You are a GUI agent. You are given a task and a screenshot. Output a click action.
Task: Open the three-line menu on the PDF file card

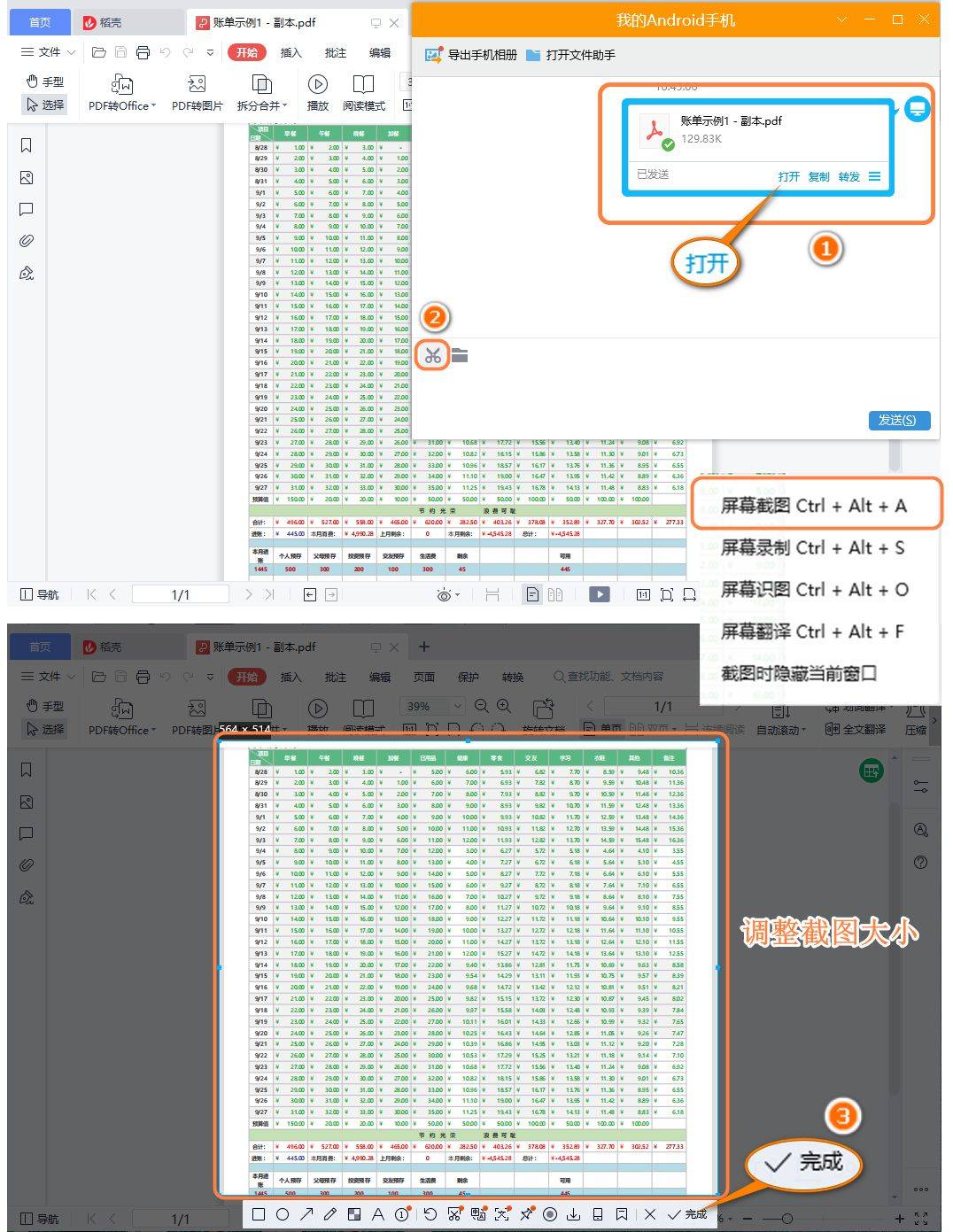click(874, 176)
